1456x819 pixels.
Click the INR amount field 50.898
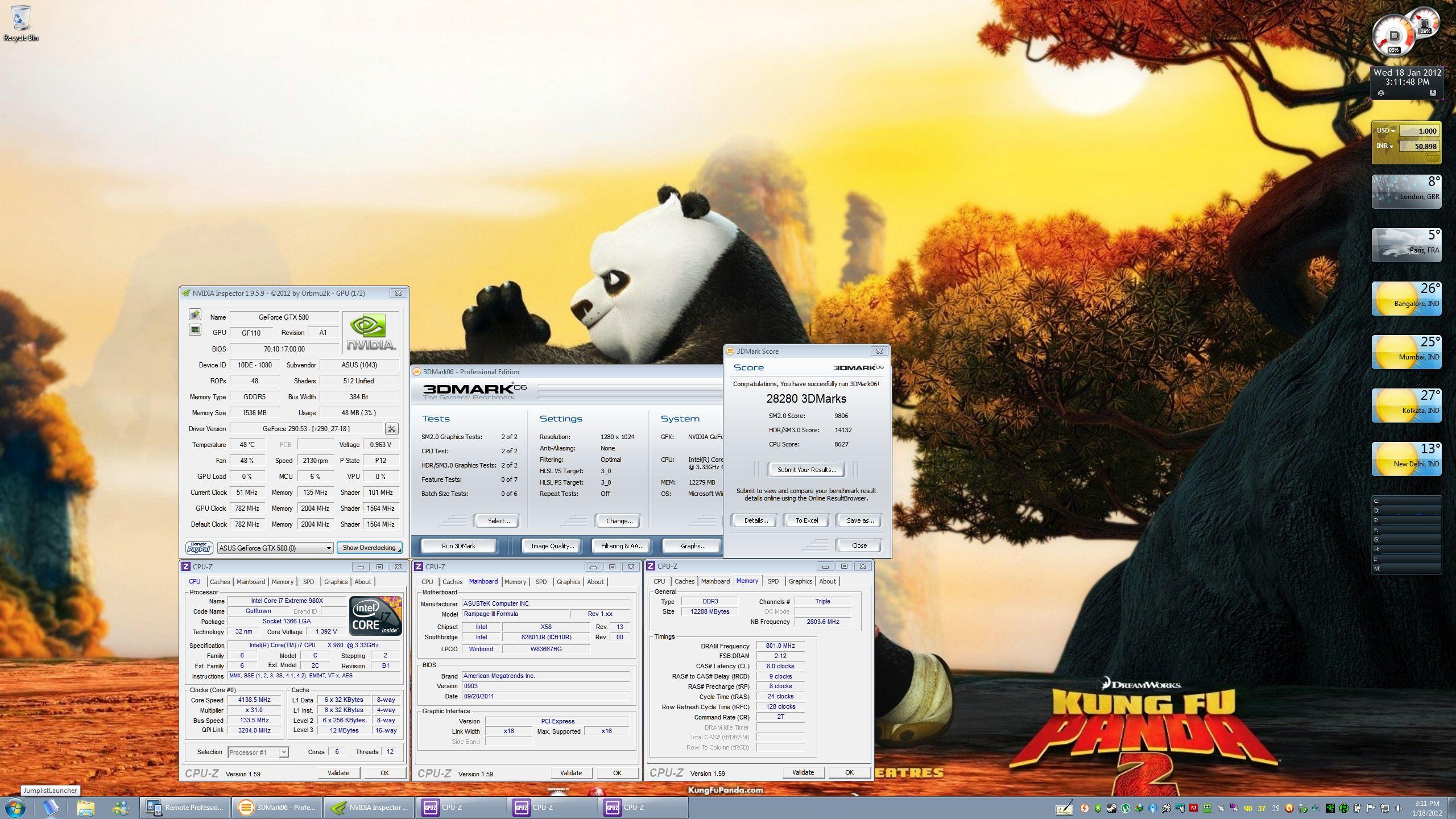[x=1420, y=146]
